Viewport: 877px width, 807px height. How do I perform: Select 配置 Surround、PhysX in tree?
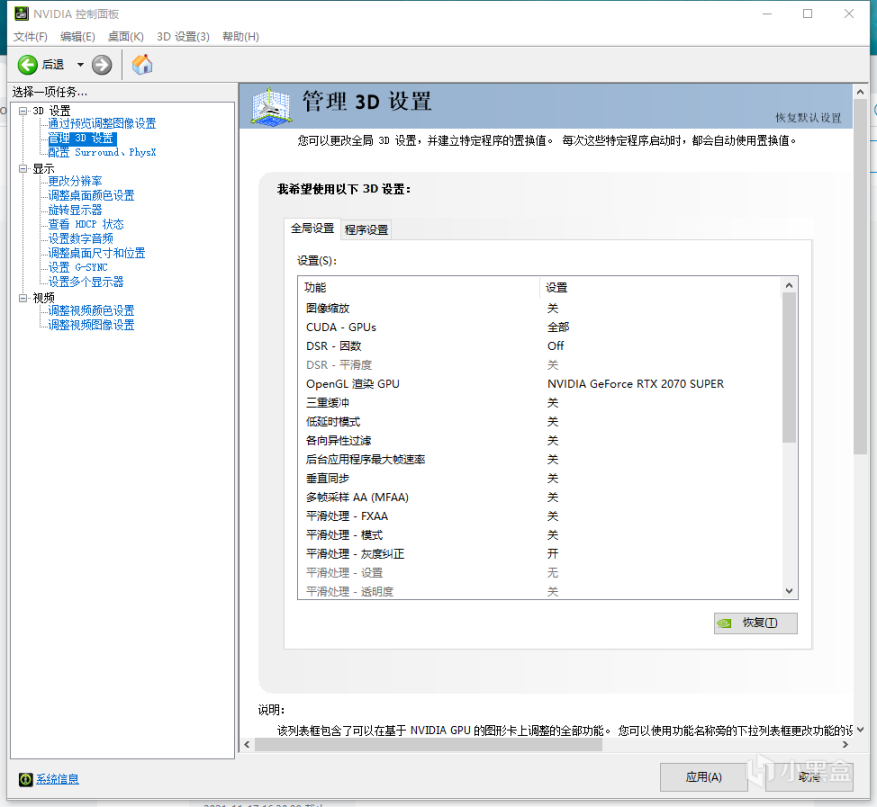[102, 152]
